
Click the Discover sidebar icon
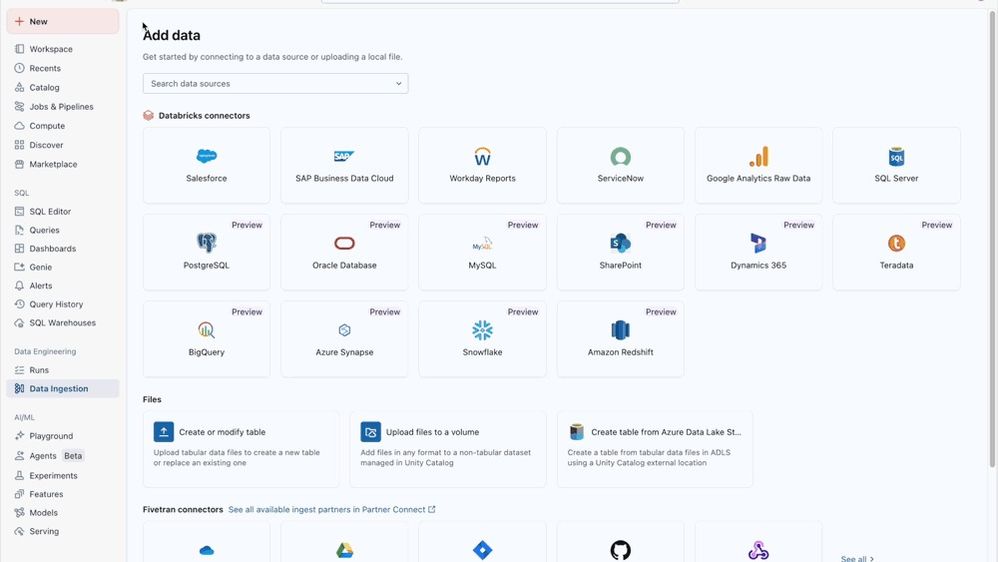(19, 145)
